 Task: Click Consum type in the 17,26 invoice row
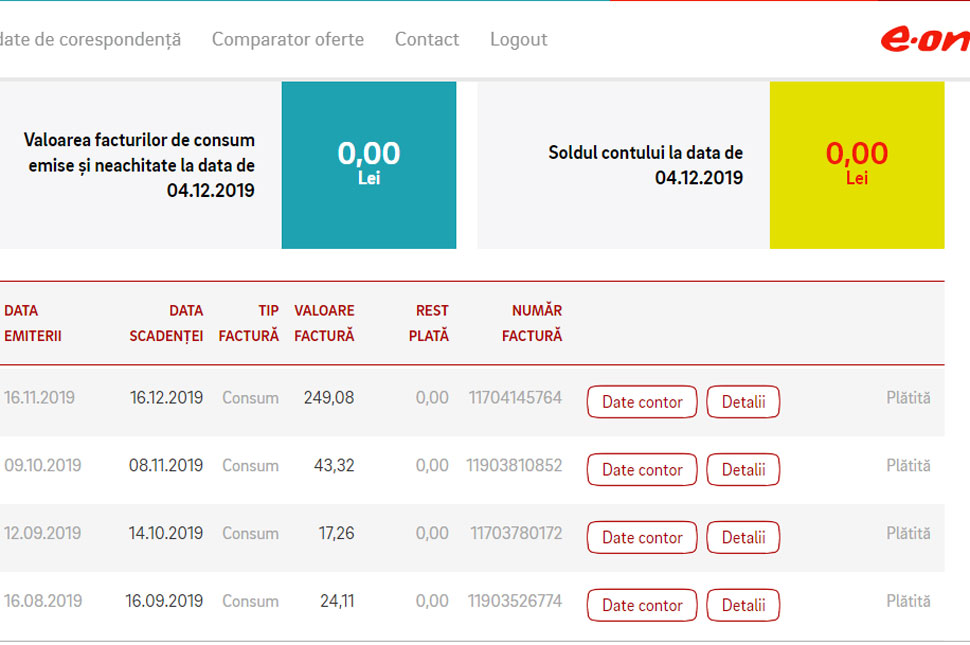click(x=251, y=533)
